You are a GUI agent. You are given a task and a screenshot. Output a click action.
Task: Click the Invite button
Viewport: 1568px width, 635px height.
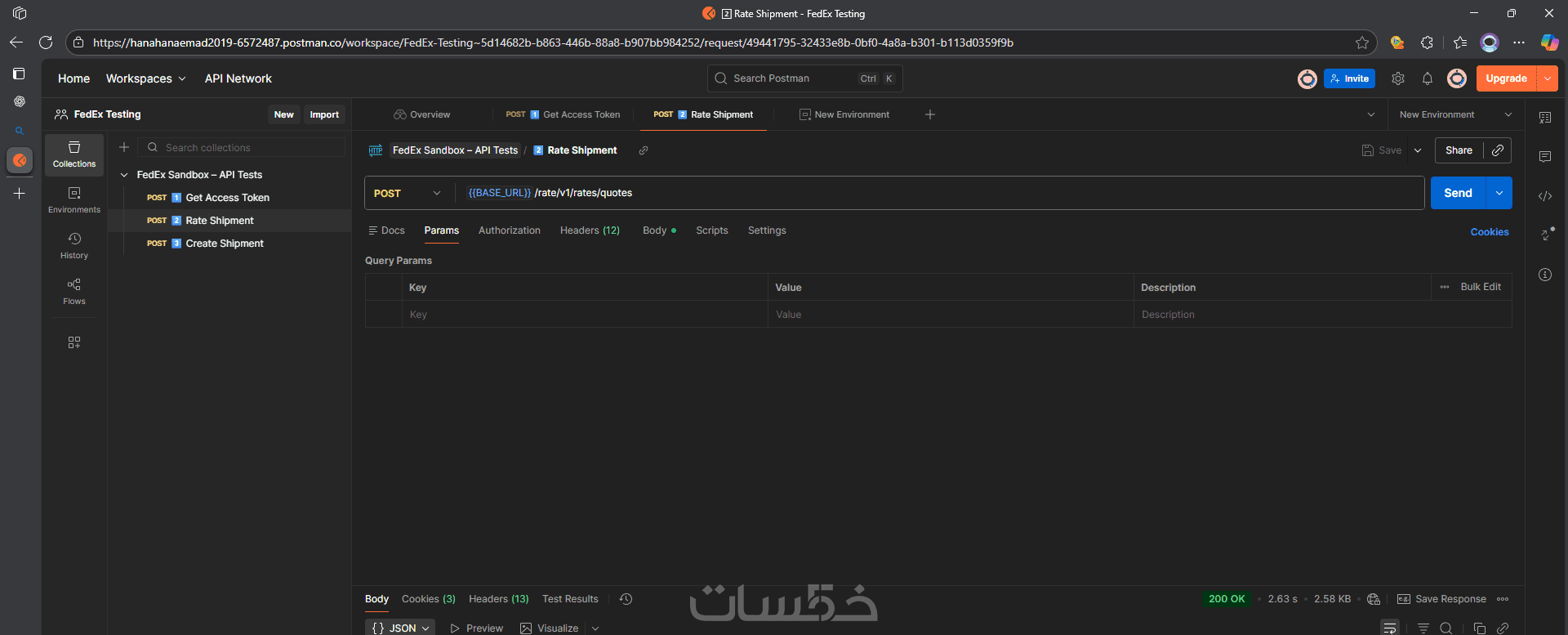coord(1349,78)
